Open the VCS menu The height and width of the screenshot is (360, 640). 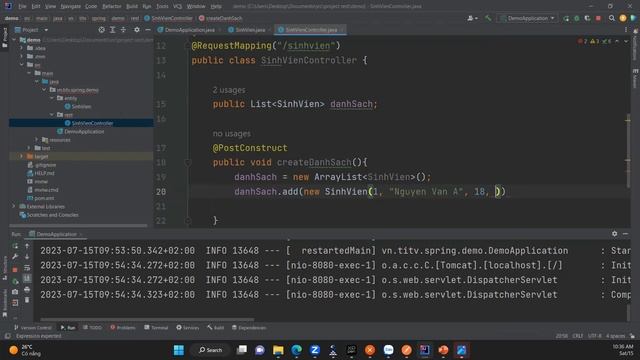[178, 6]
